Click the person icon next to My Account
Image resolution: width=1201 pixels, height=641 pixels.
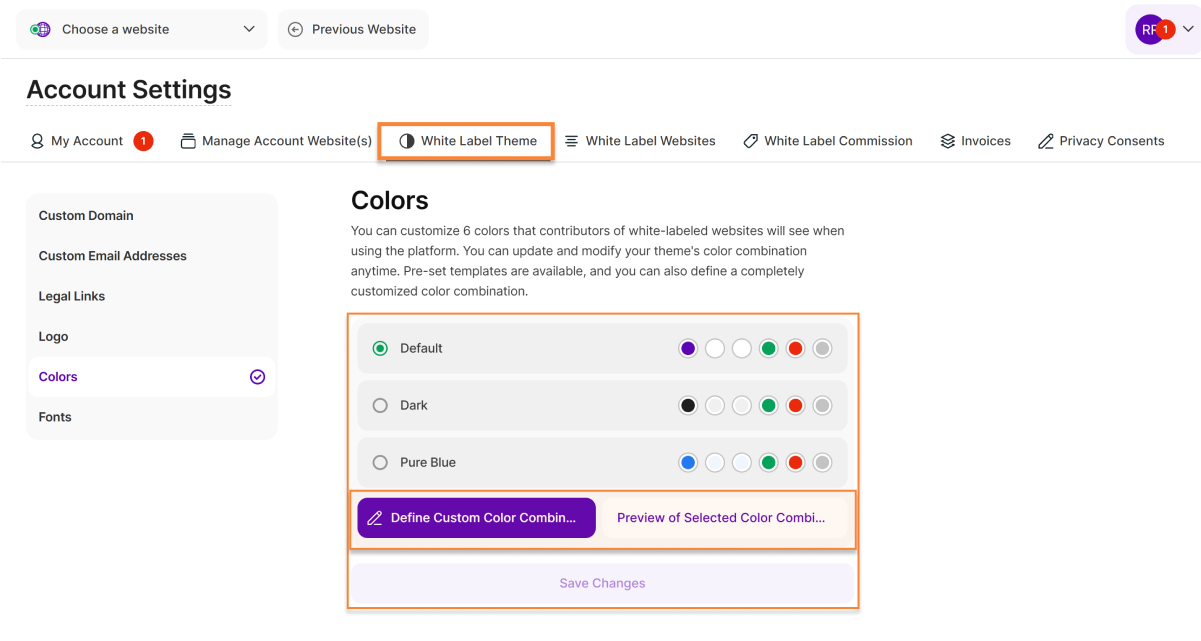[x=37, y=142]
